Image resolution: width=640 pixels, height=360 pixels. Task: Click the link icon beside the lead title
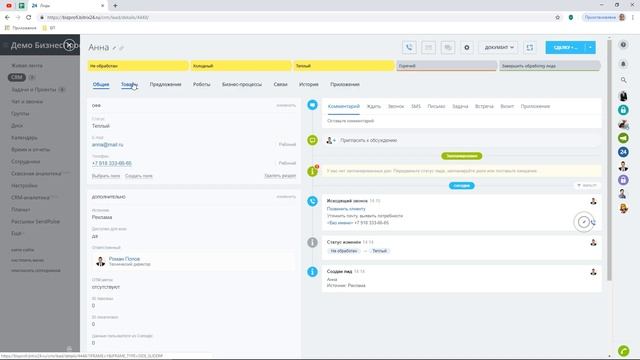[x=121, y=48]
